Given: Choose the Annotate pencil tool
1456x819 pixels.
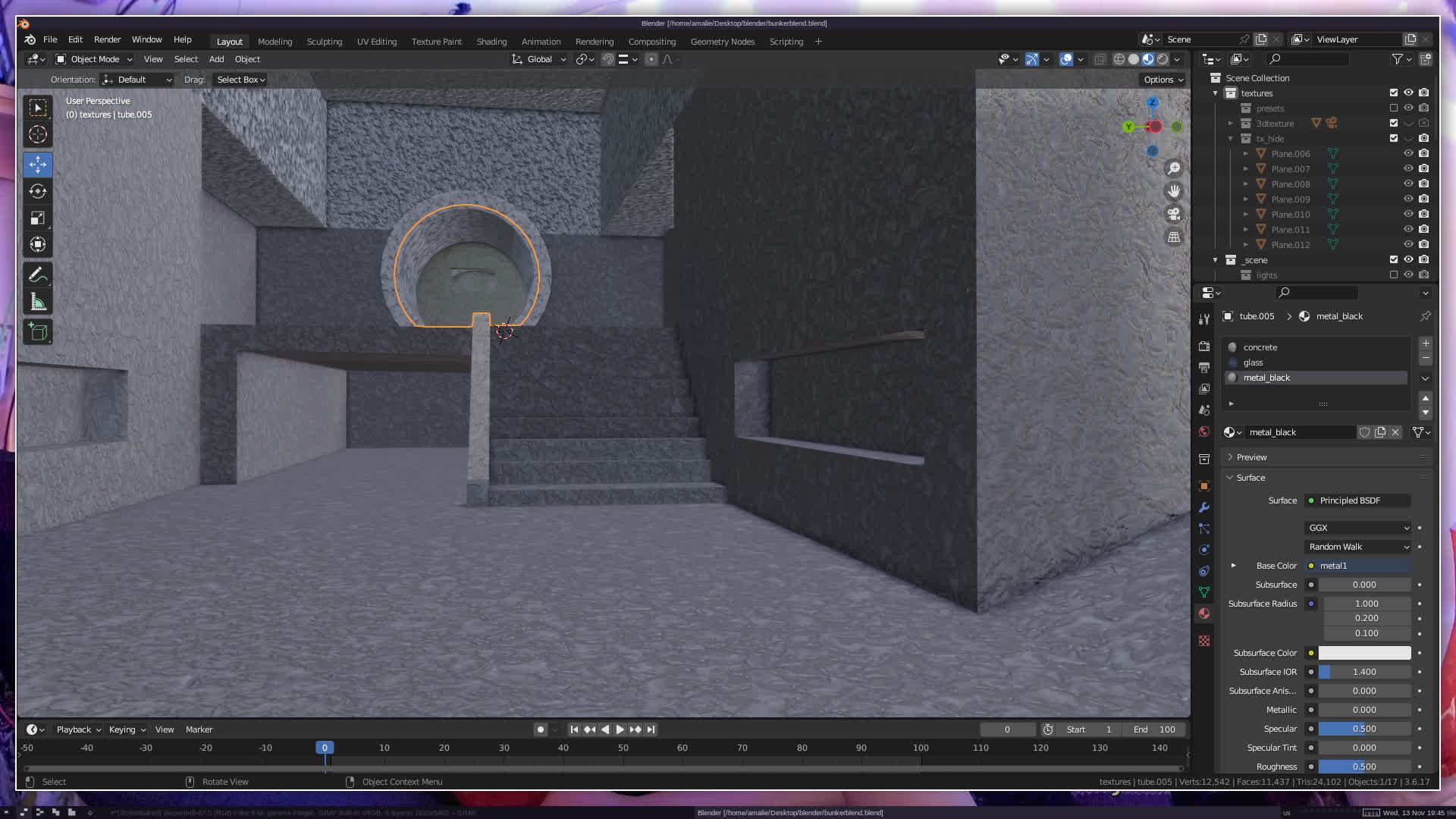Looking at the screenshot, I should pyautogui.click(x=38, y=275).
